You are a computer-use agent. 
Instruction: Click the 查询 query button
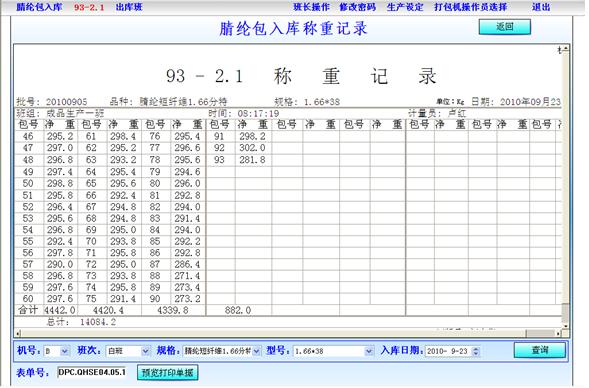[539, 350]
